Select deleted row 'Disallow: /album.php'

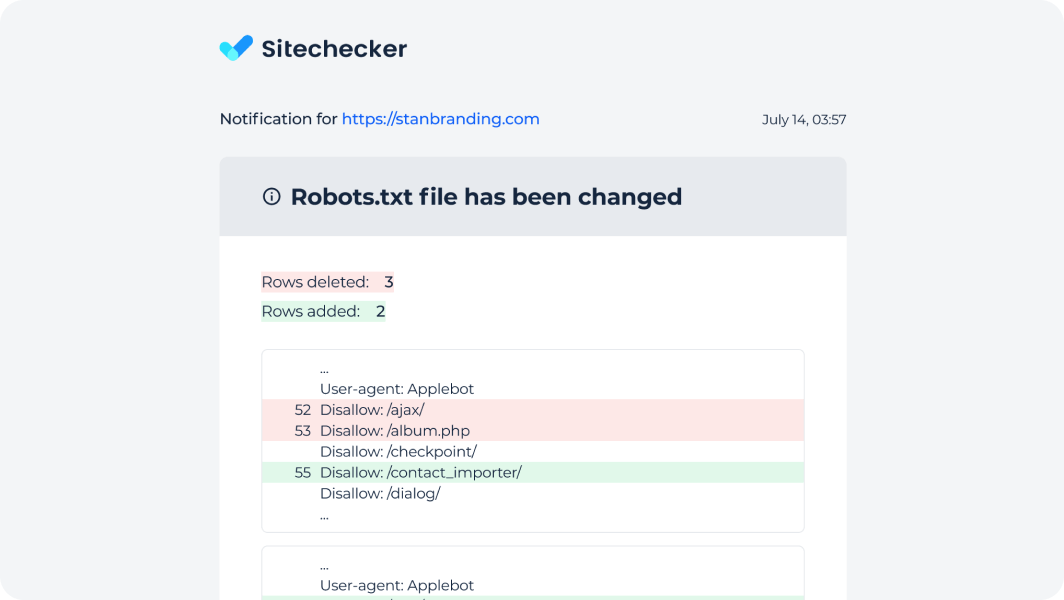[x=533, y=431]
